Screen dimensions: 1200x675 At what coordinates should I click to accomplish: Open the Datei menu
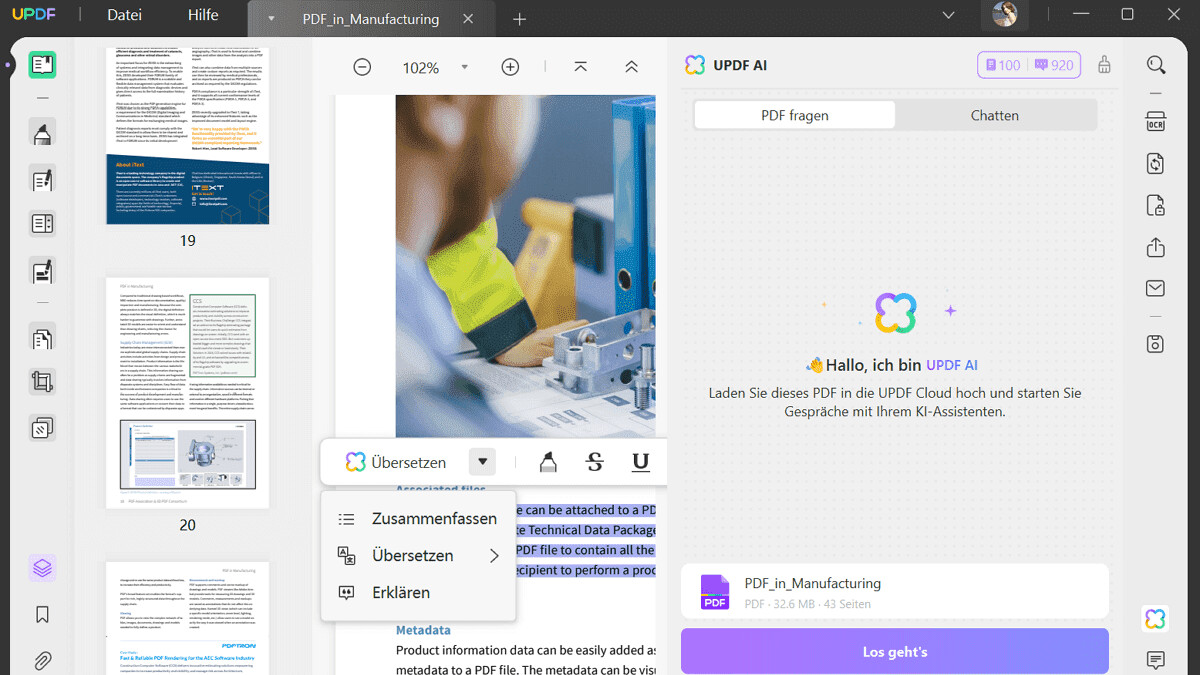(x=123, y=15)
